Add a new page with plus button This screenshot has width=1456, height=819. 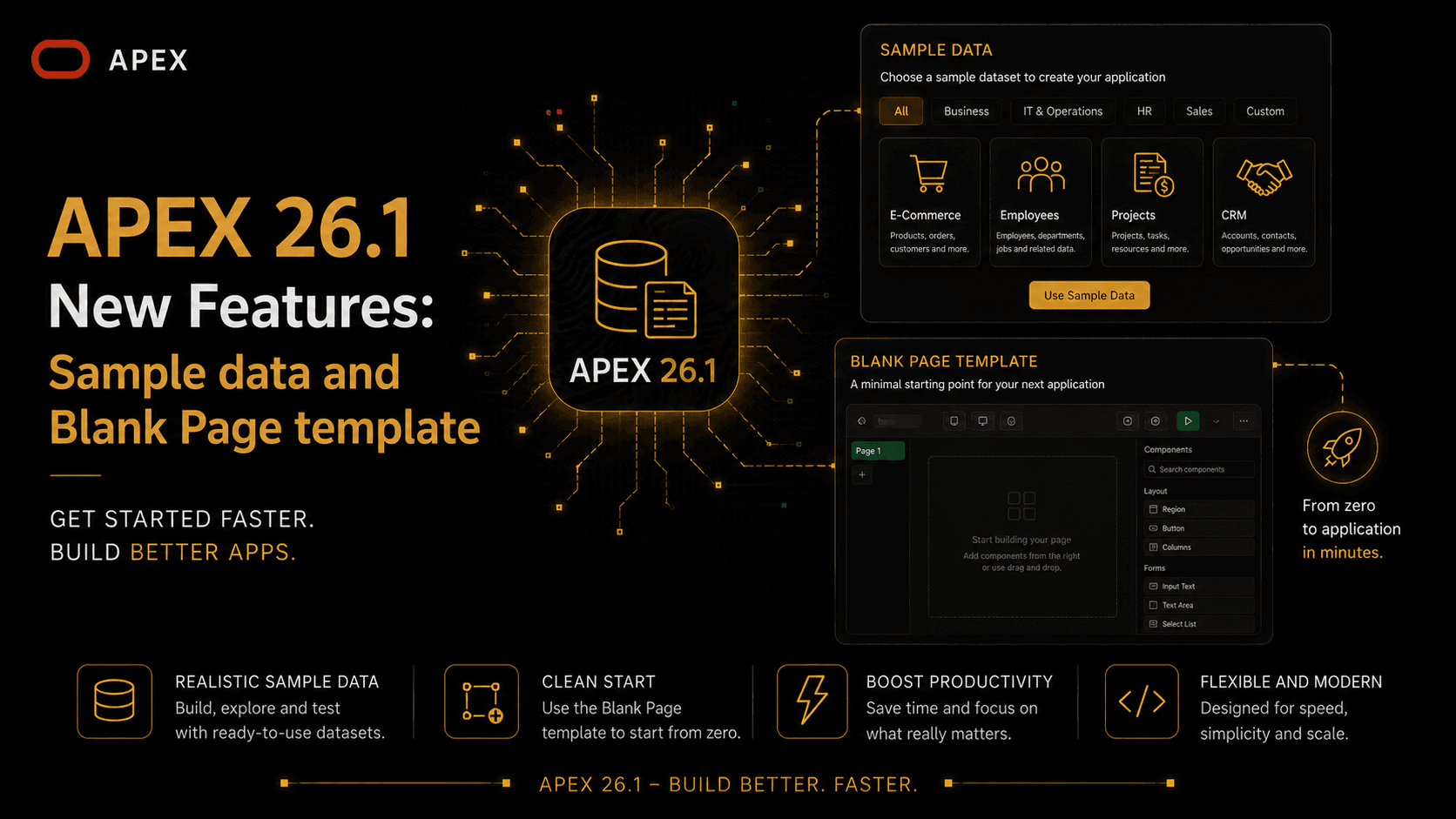[x=862, y=475]
